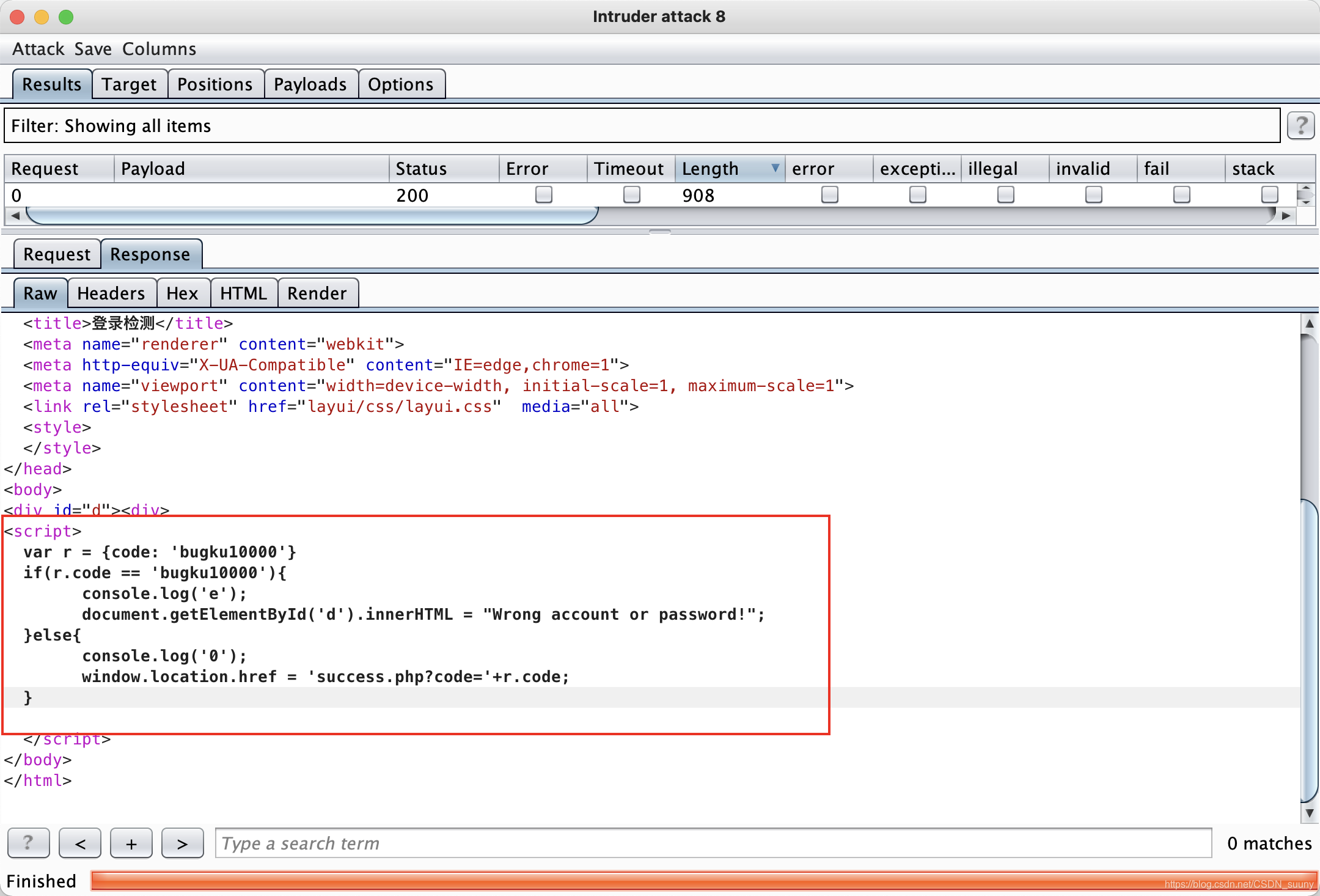This screenshot has height=896, width=1320.
Task: Focus the search term input field
Action: tap(714, 843)
